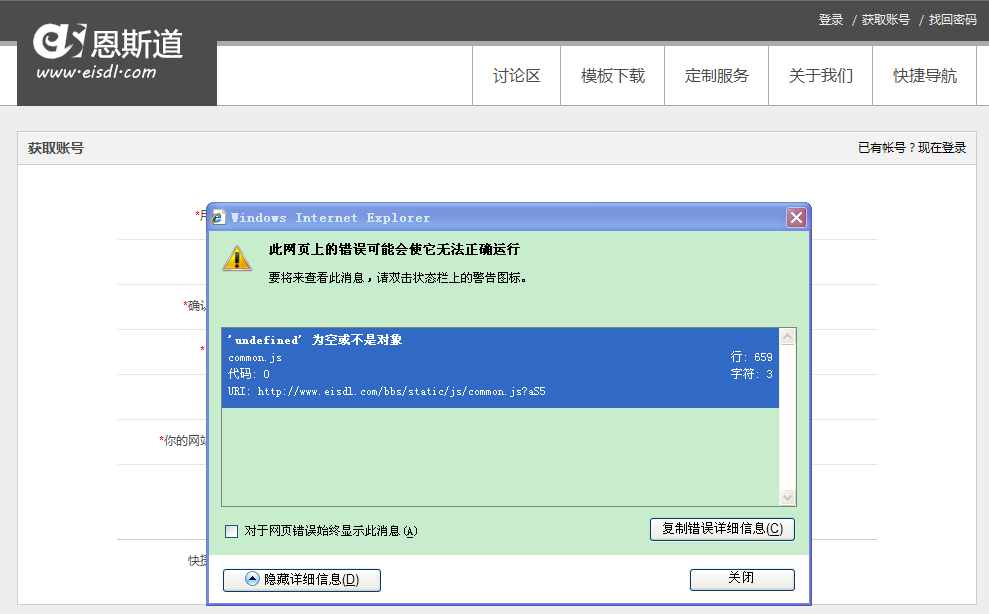The width and height of the screenshot is (989, 614).
Task: Click the 代码: 0 text
Action: (249, 374)
